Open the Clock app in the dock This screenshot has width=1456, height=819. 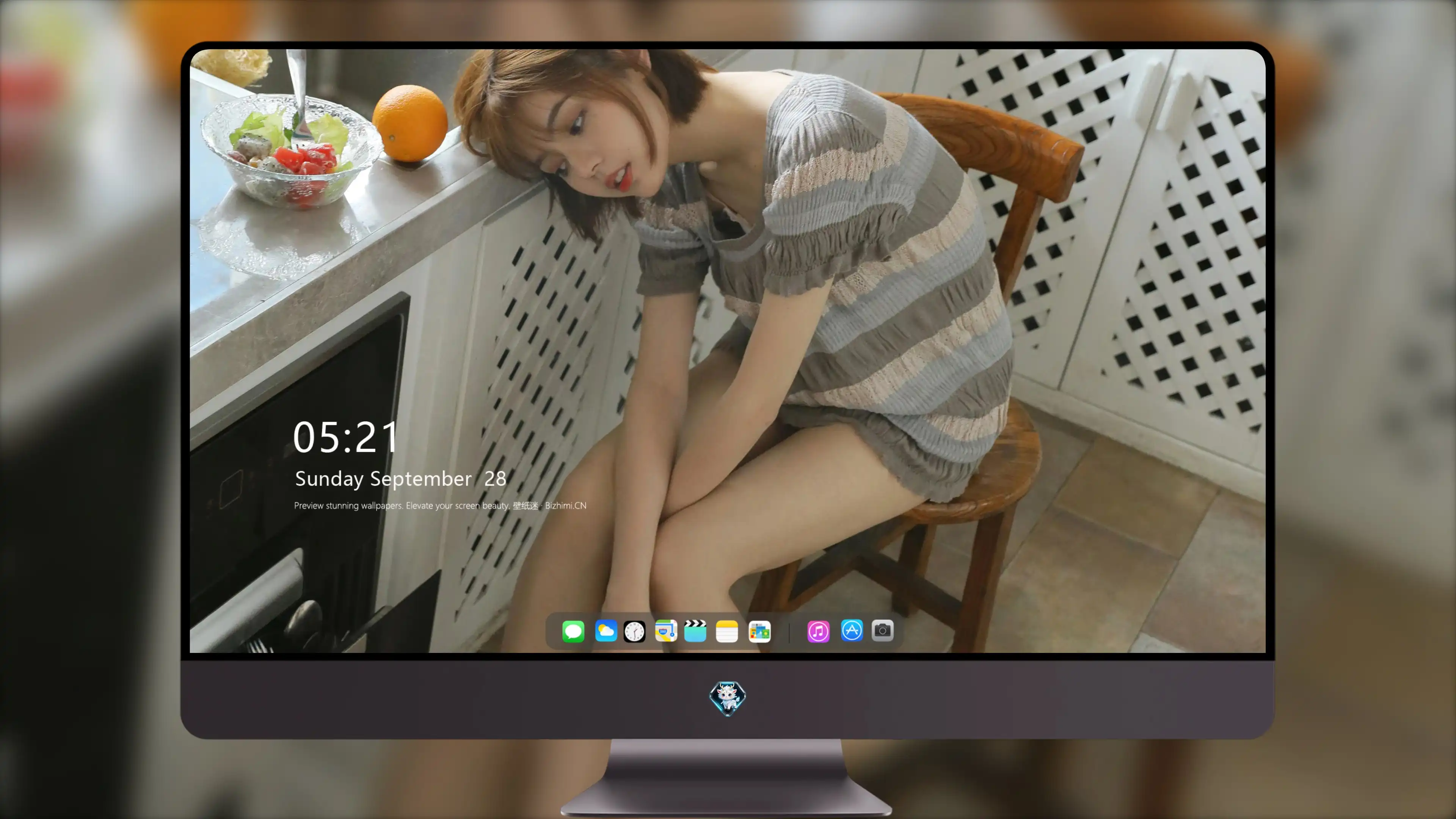click(x=634, y=631)
